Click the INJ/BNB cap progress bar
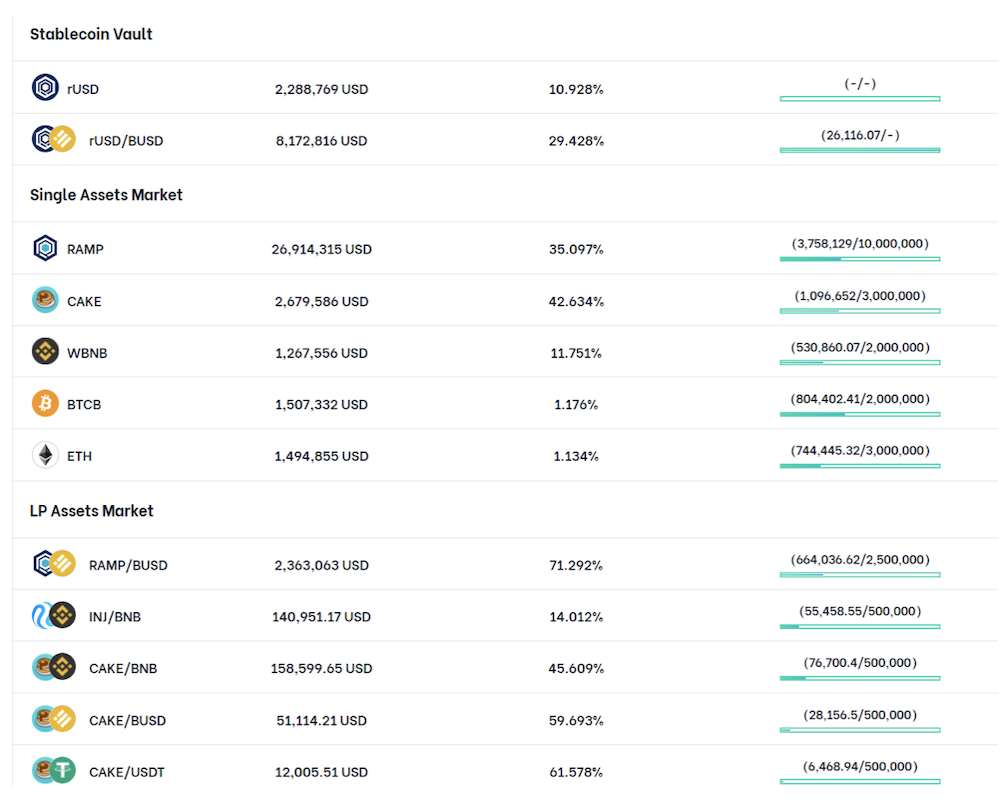 click(860, 627)
